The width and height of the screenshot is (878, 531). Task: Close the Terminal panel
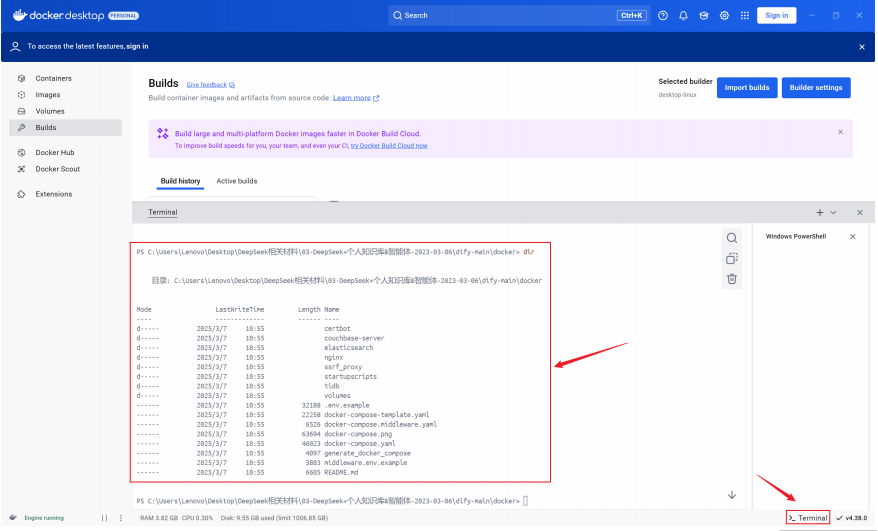pos(860,212)
